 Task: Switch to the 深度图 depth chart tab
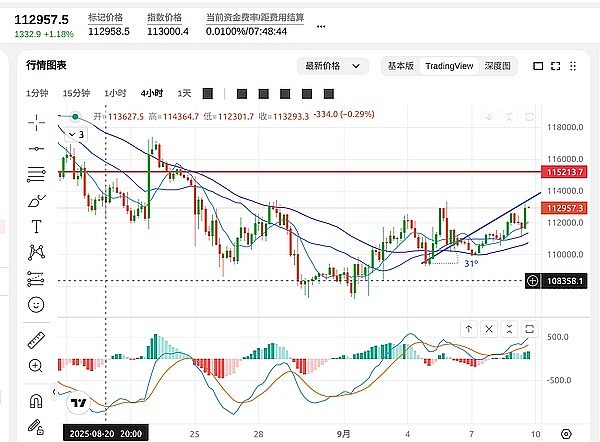(x=497, y=65)
